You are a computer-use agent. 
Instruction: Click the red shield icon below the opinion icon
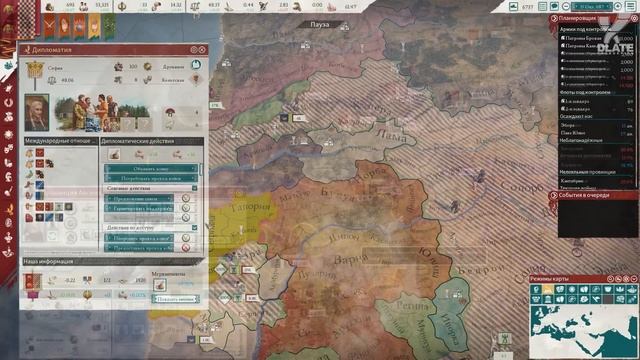click(x=196, y=80)
